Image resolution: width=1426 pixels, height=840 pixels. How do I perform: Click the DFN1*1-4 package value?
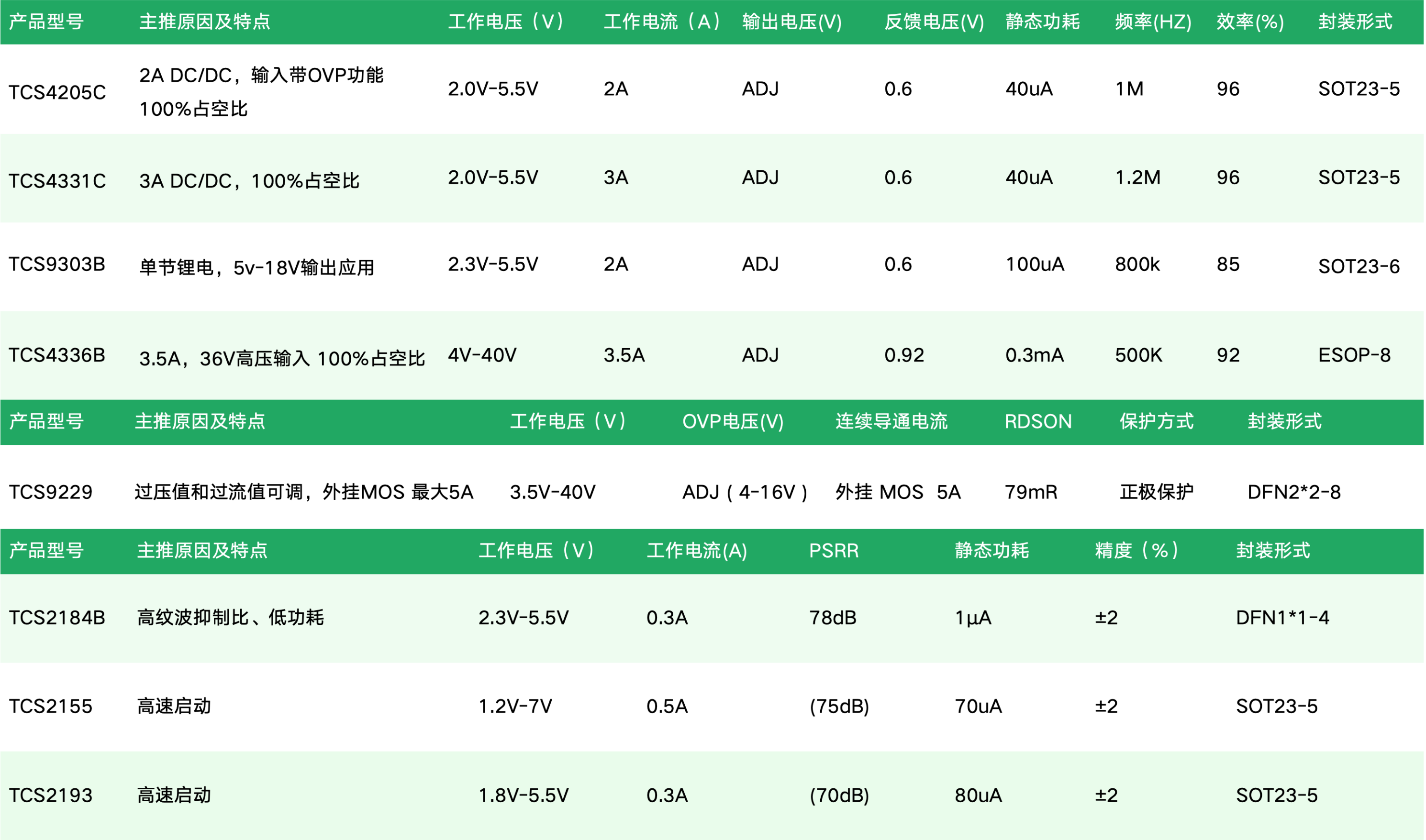[1282, 618]
